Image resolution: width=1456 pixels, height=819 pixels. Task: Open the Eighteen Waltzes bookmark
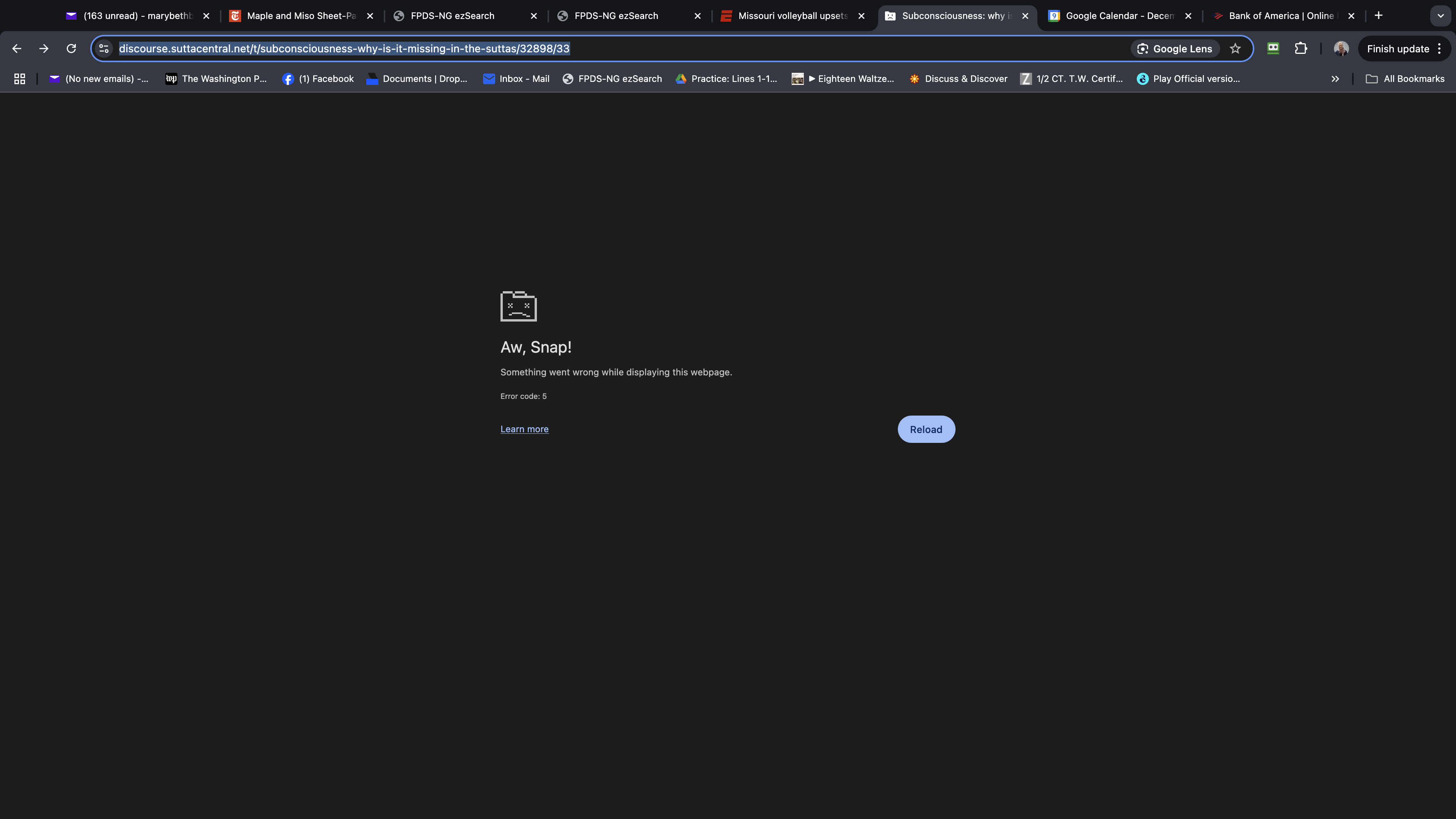point(843,78)
